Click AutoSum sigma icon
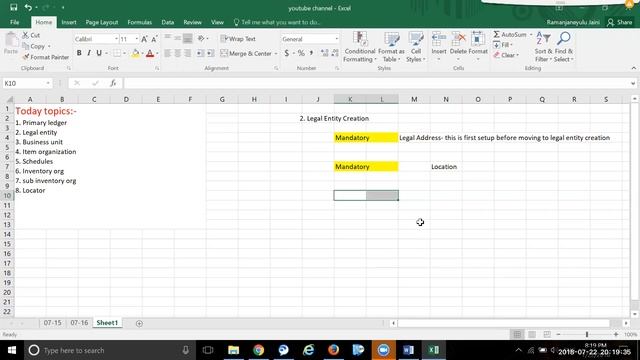 496,35
